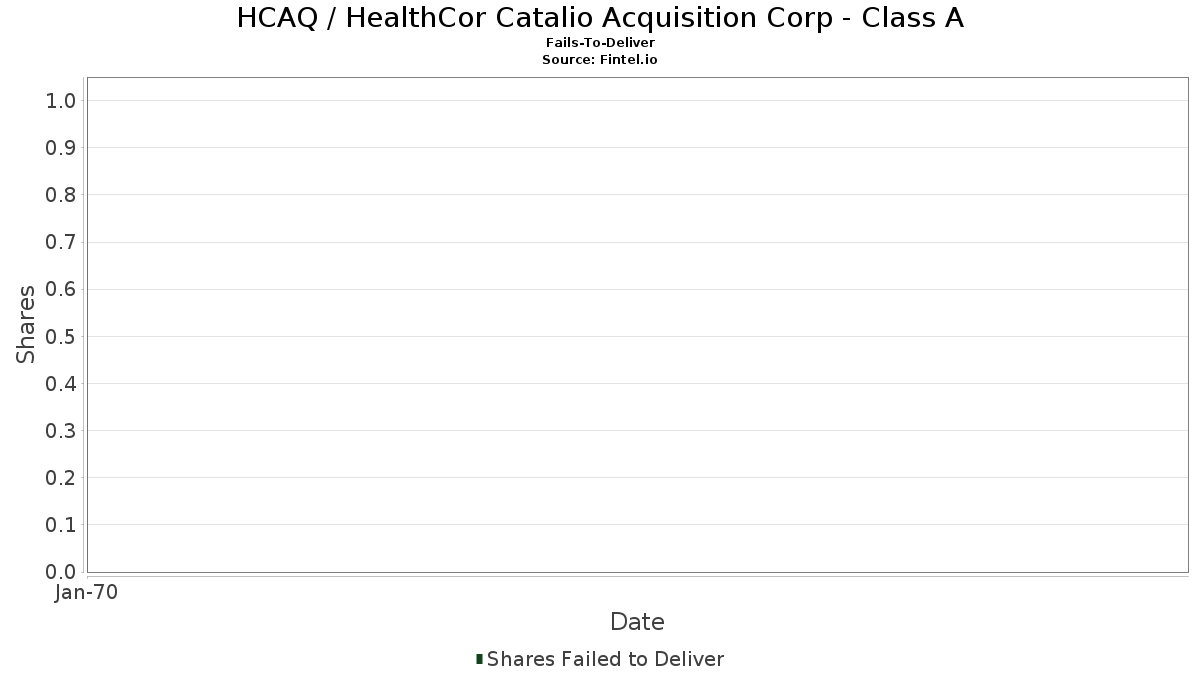Click the 0.0 y-axis tick label
Screen dimensions: 1200x675
pos(61,572)
